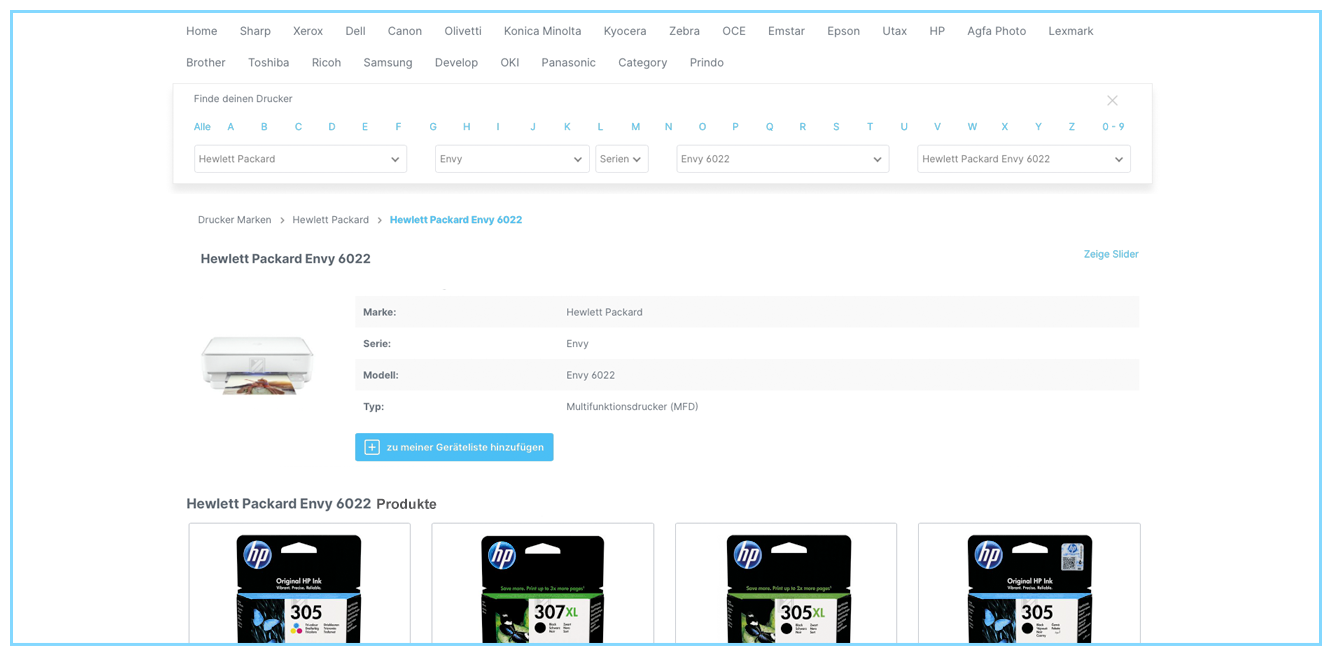Go to Home menu item
This screenshot has width=1332, height=656.
pyautogui.click(x=201, y=31)
